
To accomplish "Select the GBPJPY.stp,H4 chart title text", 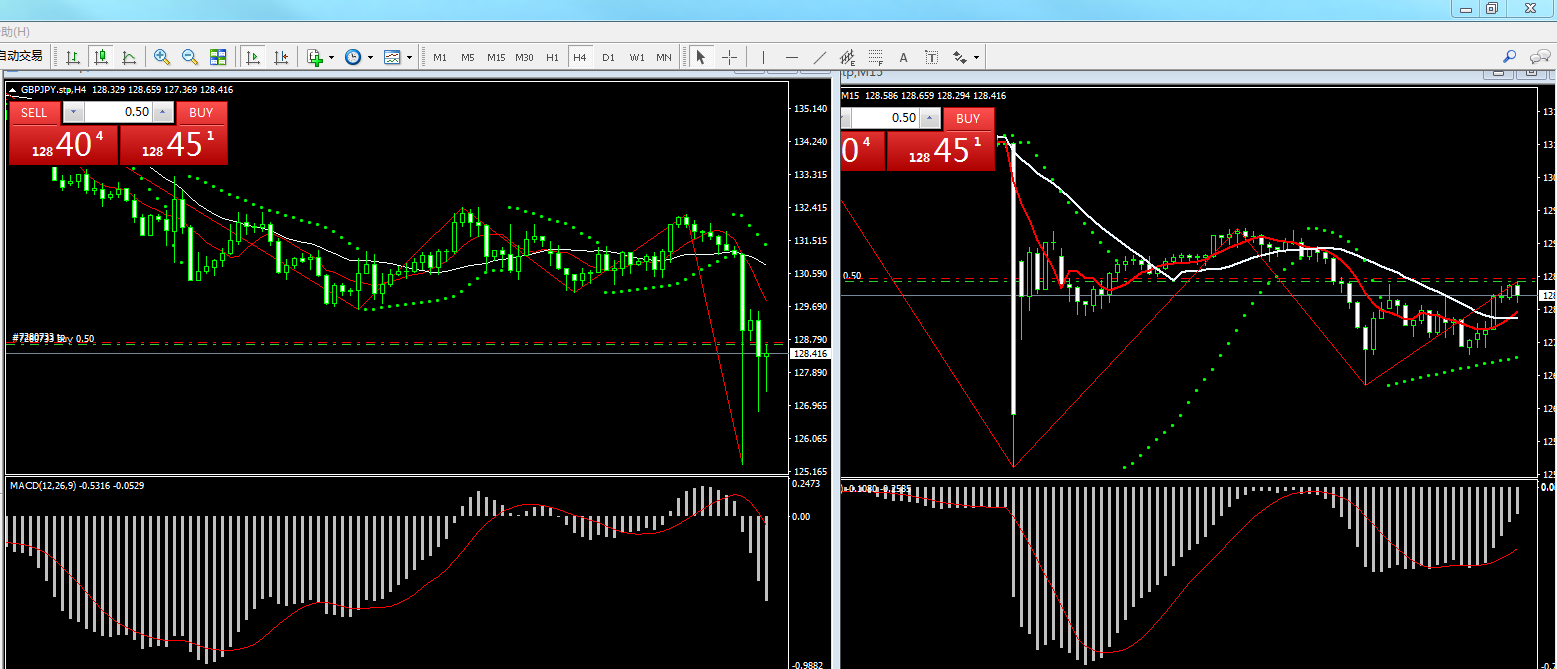I will coord(54,90).
